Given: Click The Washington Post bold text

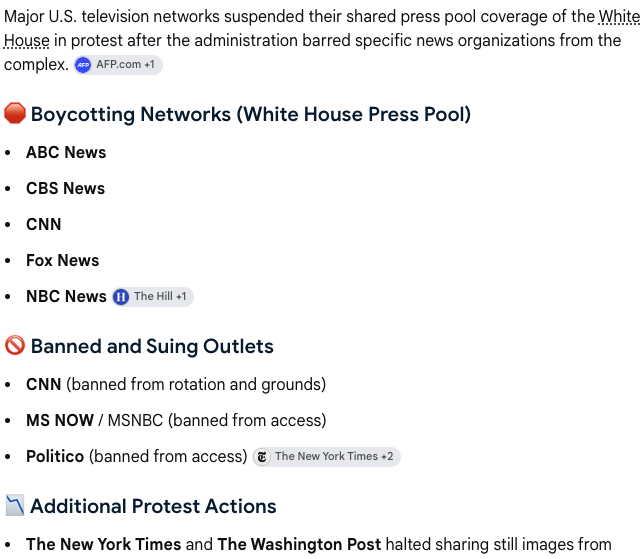Looking at the screenshot, I should coord(299,545).
